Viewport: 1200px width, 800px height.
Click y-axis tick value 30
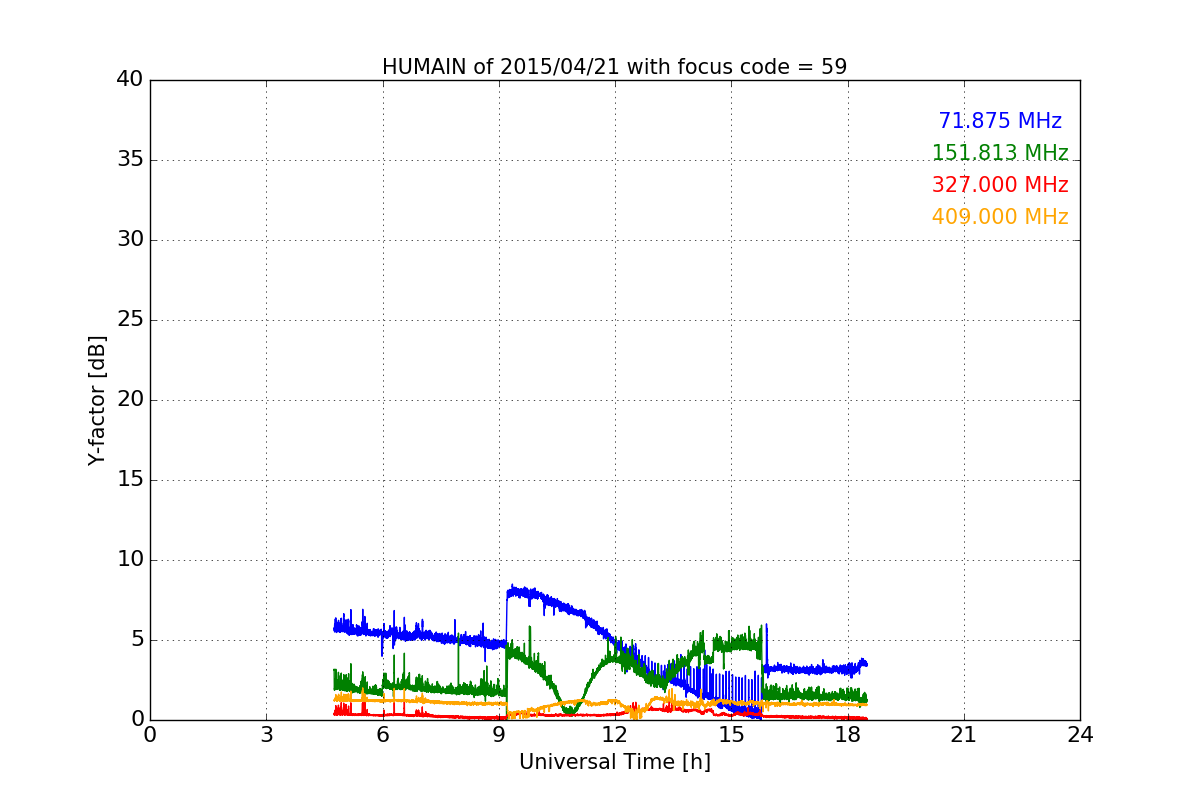point(130,240)
